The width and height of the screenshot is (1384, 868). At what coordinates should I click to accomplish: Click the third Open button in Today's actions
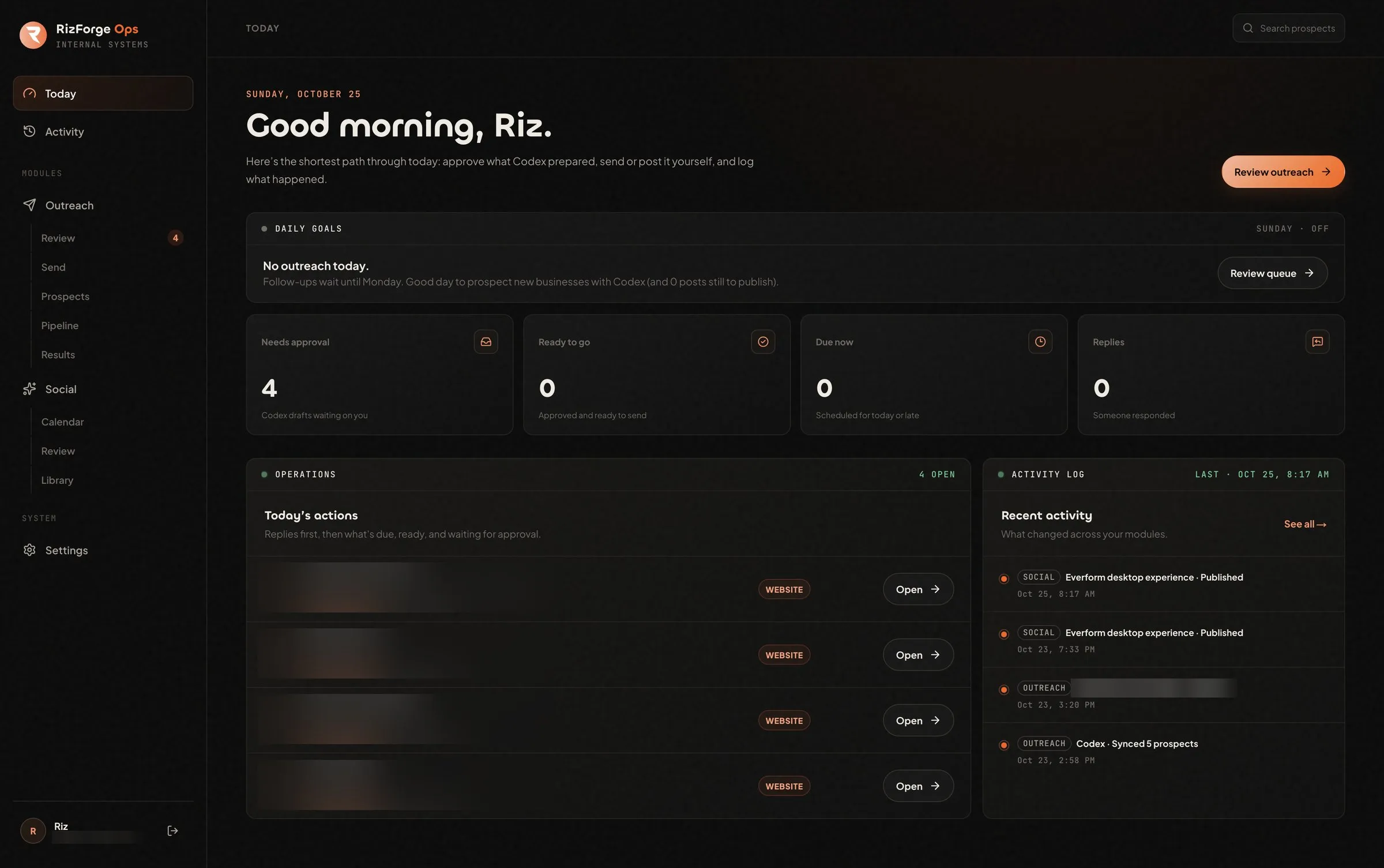click(918, 721)
